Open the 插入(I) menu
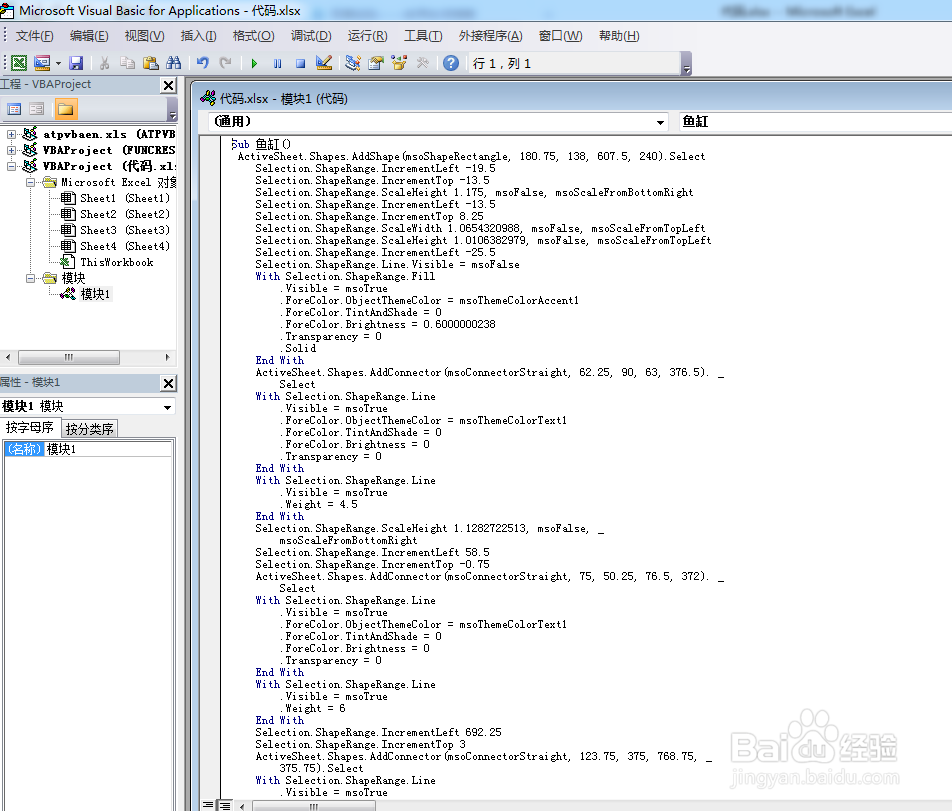This screenshot has width=952, height=811. tap(199, 36)
